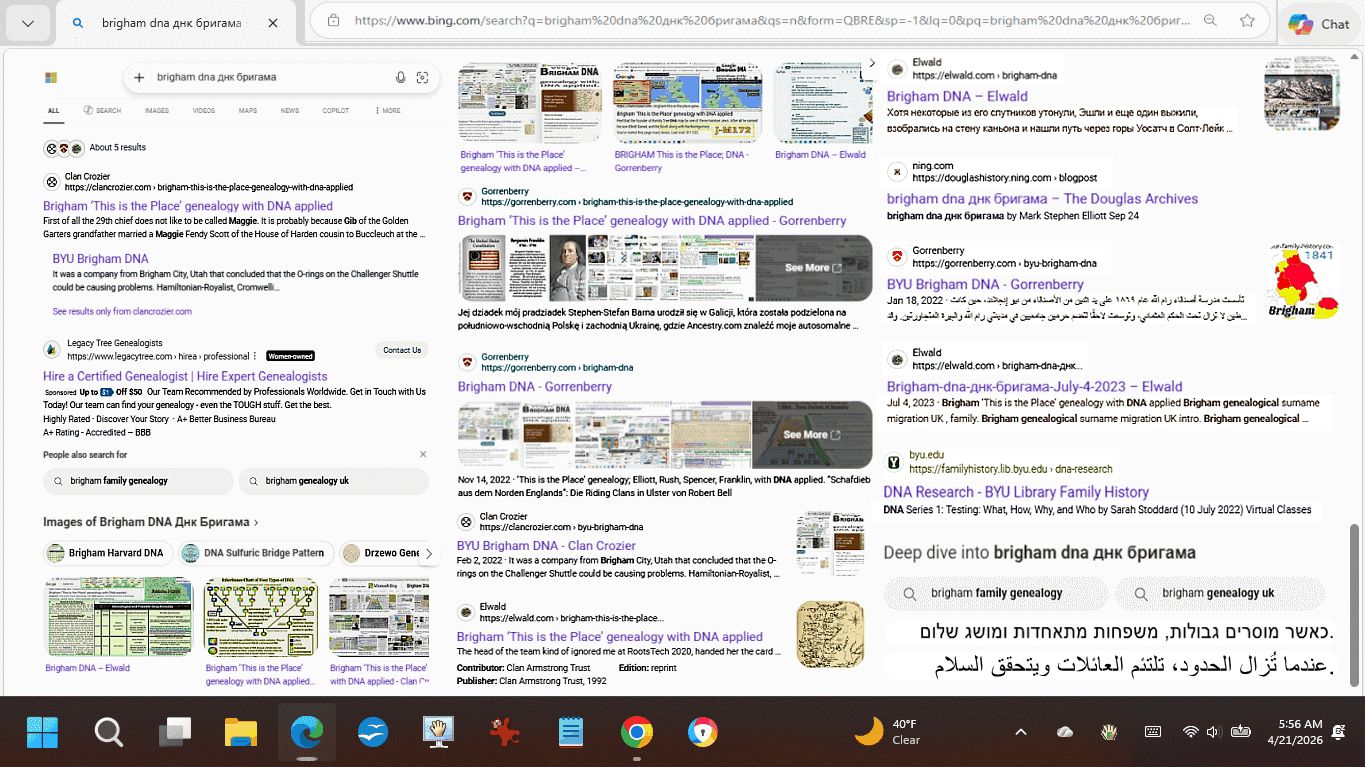Open the Copilot Chat button
The image size is (1365, 767).
[x=1319, y=24]
